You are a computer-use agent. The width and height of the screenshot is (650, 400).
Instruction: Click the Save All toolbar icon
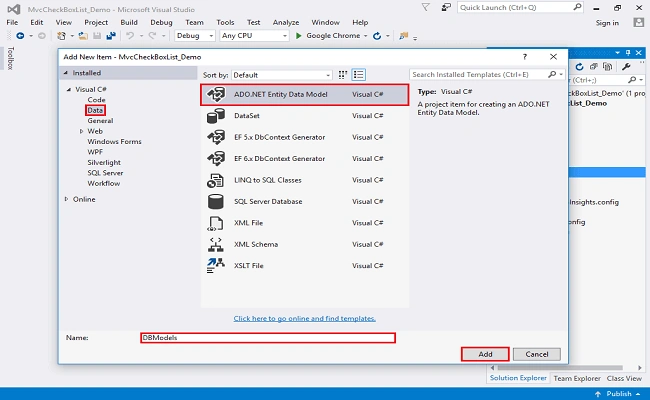(x=111, y=36)
